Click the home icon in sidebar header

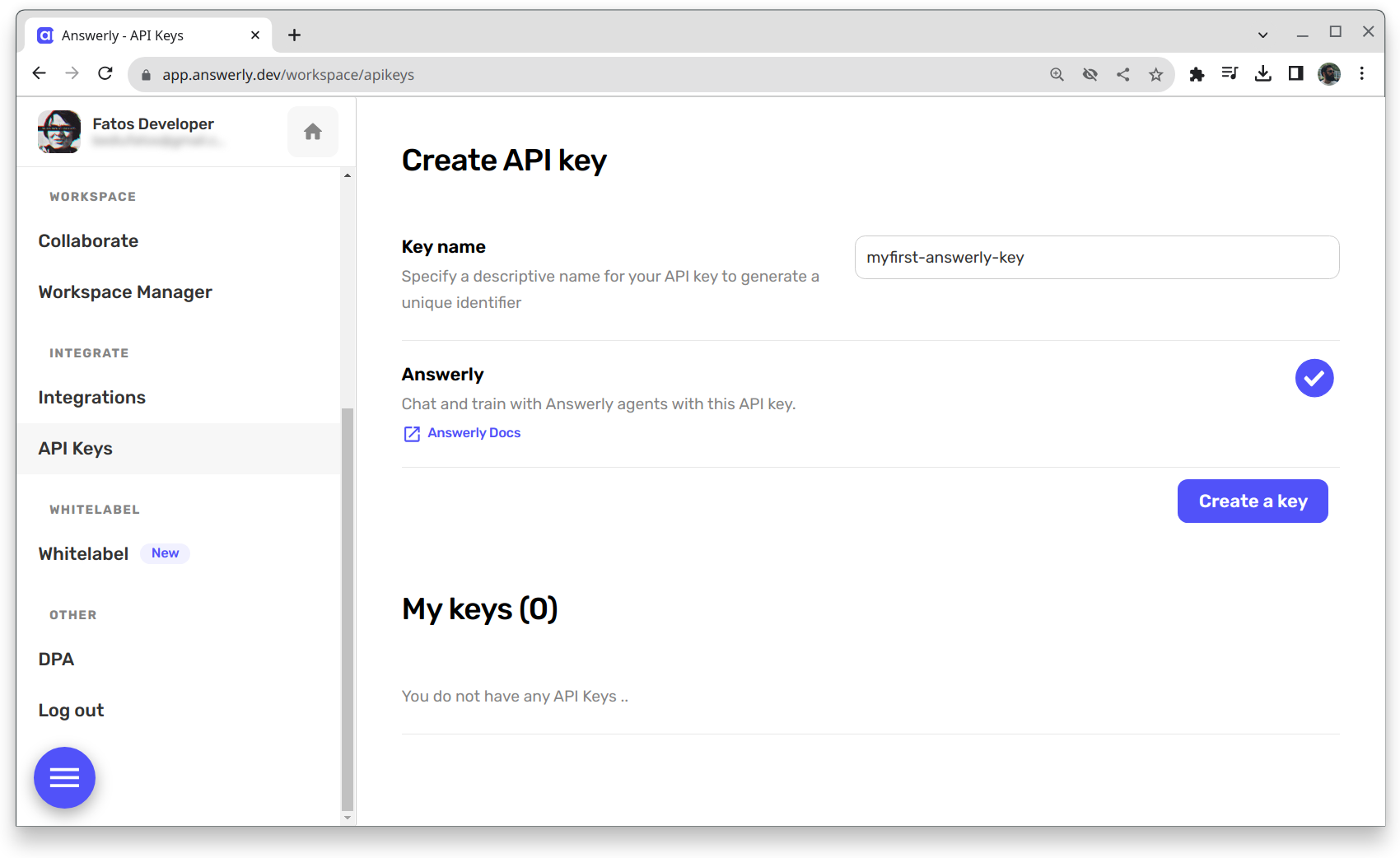tap(312, 132)
